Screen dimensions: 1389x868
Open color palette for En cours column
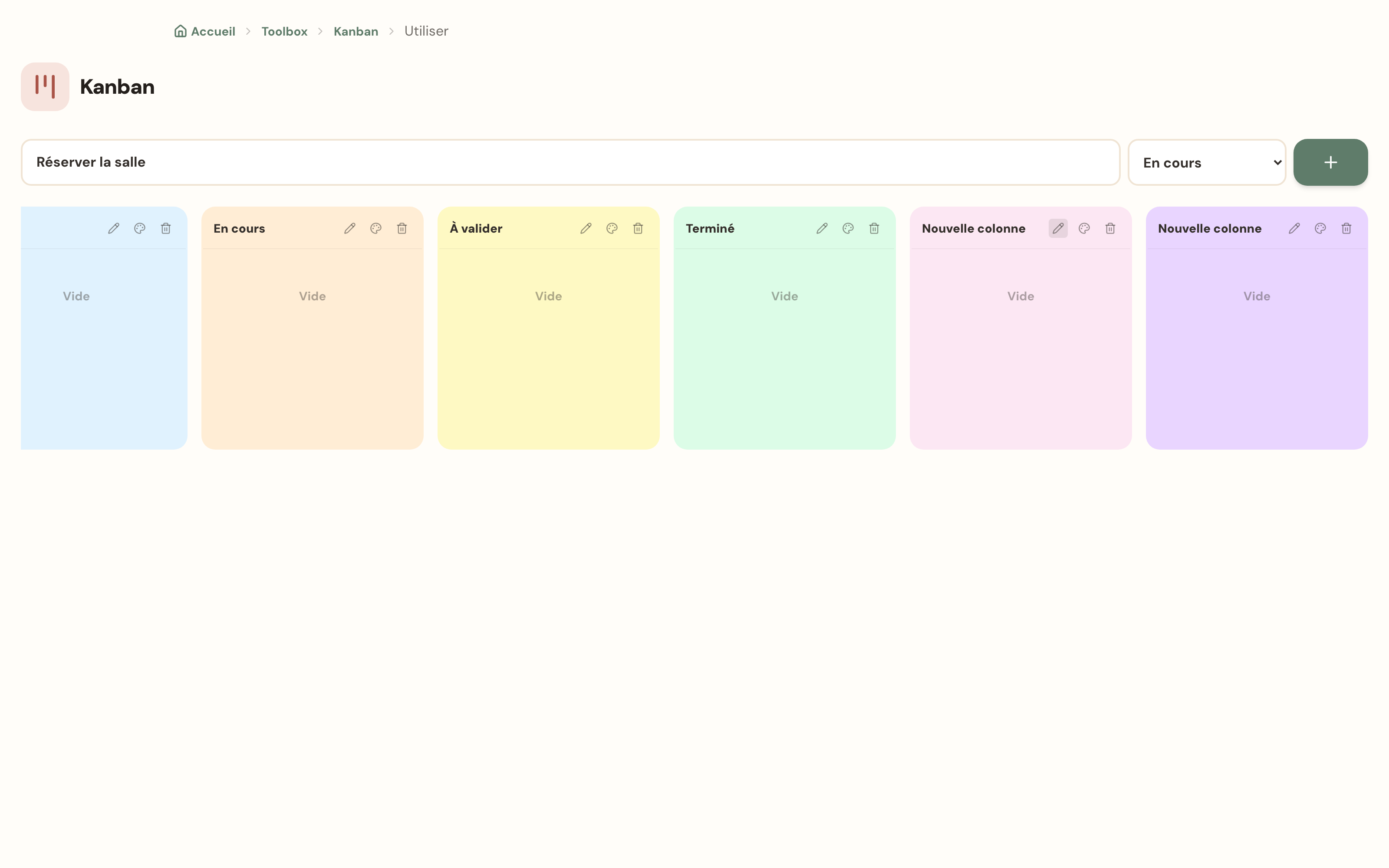pos(376,228)
